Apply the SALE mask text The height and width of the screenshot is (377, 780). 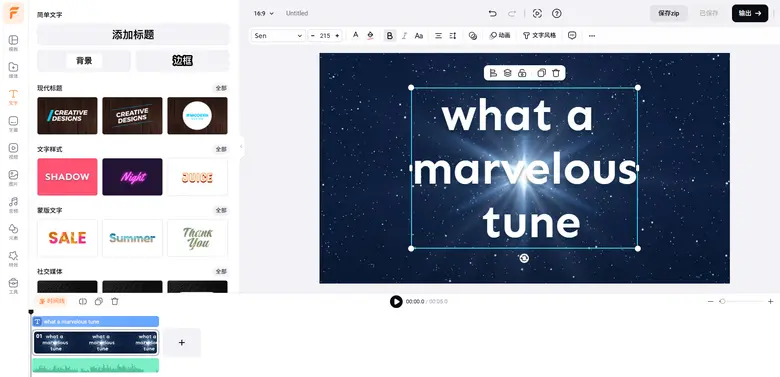tap(67, 238)
